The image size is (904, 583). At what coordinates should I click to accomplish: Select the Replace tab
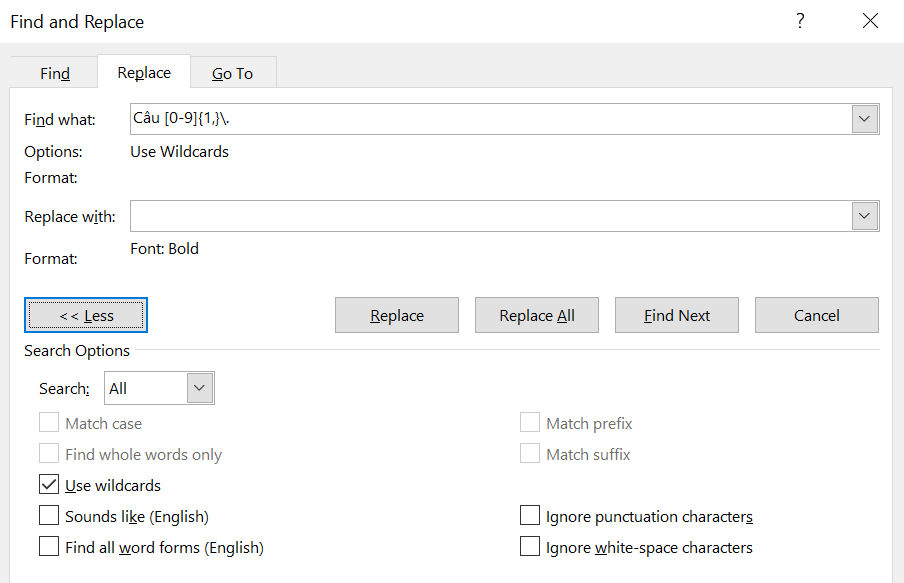(144, 72)
